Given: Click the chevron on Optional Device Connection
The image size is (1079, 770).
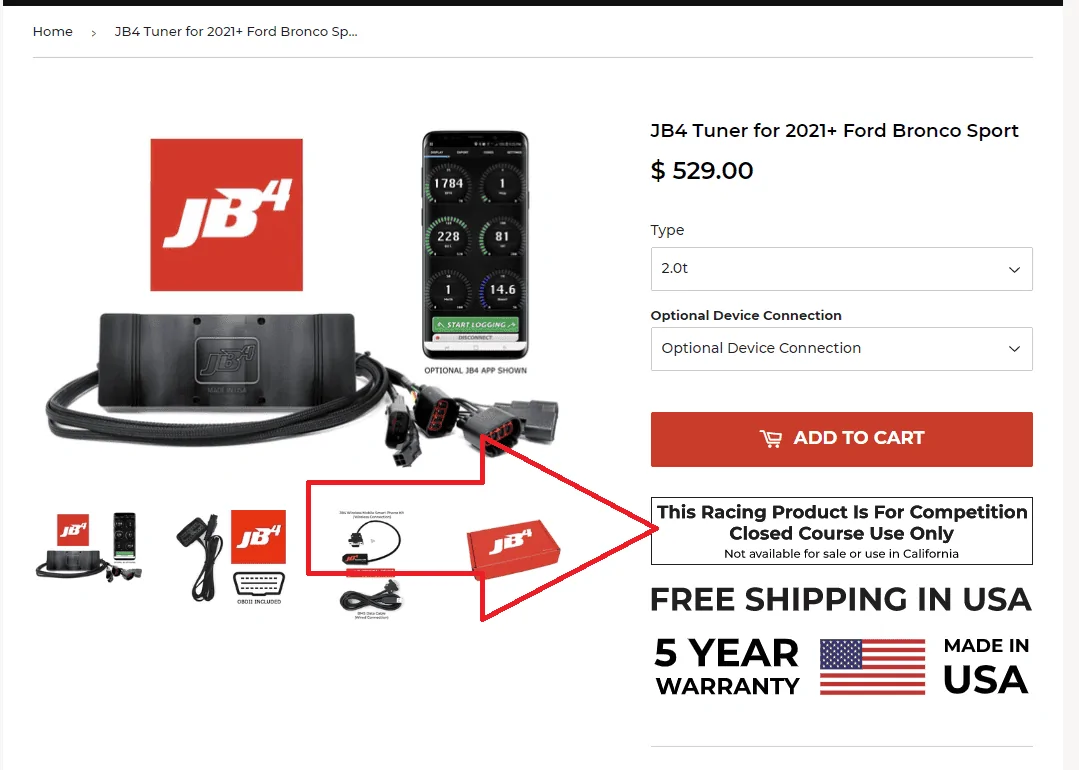Looking at the screenshot, I should point(1014,349).
